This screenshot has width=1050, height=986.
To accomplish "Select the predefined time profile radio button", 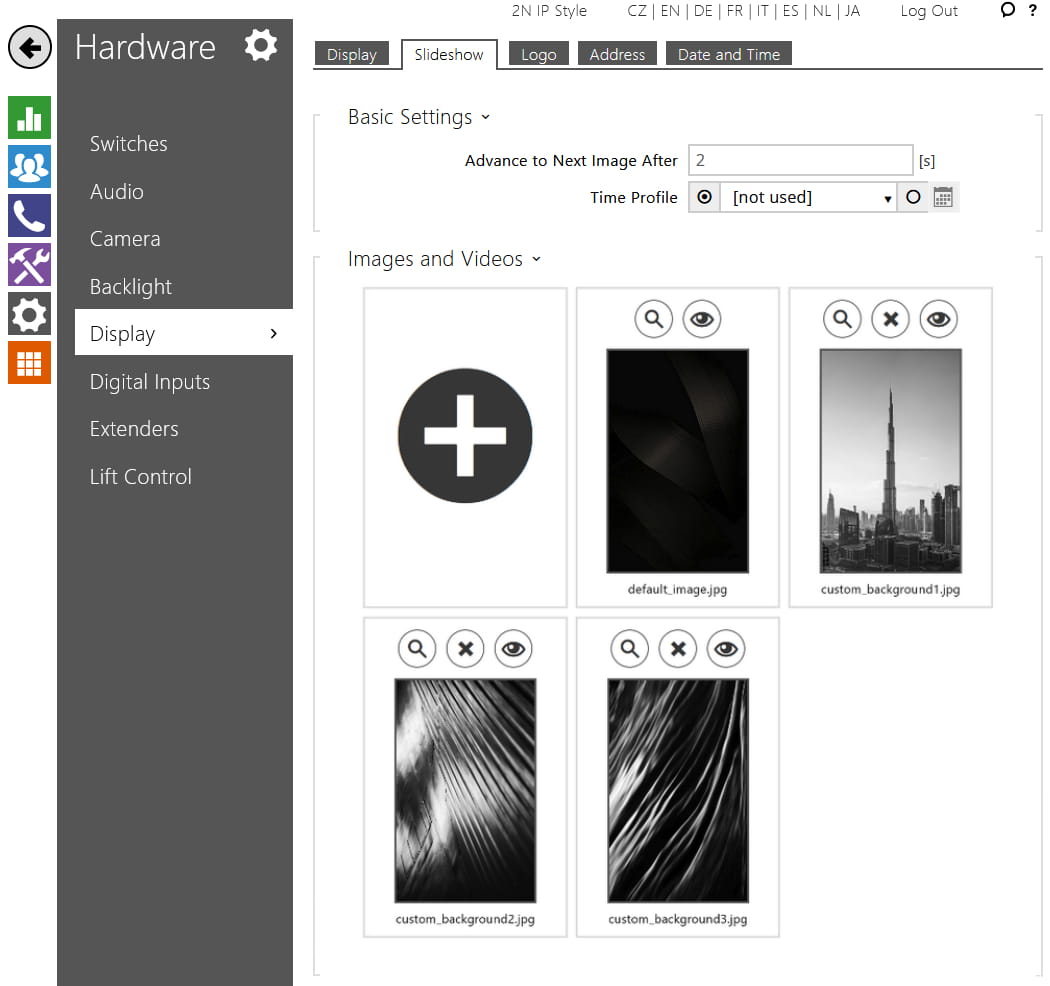I will click(x=704, y=197).
